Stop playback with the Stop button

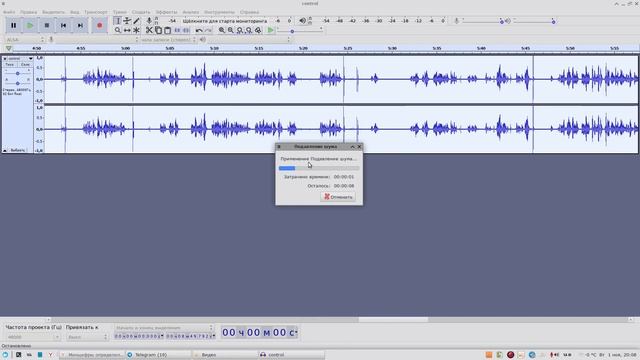(47, 25)
